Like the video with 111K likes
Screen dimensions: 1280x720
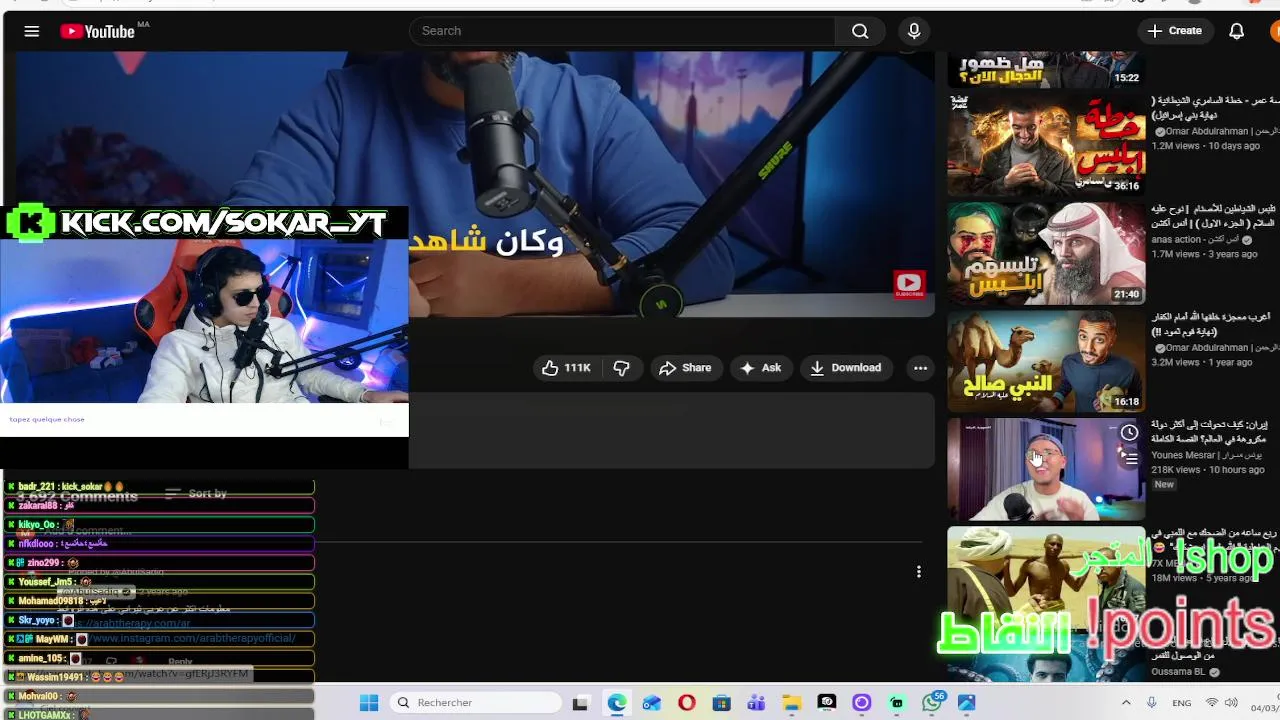(x=566, y=368)
